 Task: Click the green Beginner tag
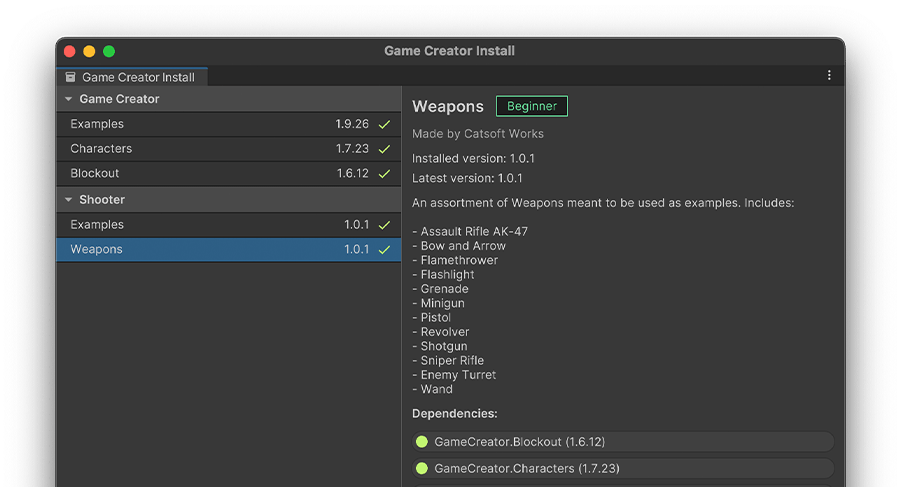tap(532, 106)
